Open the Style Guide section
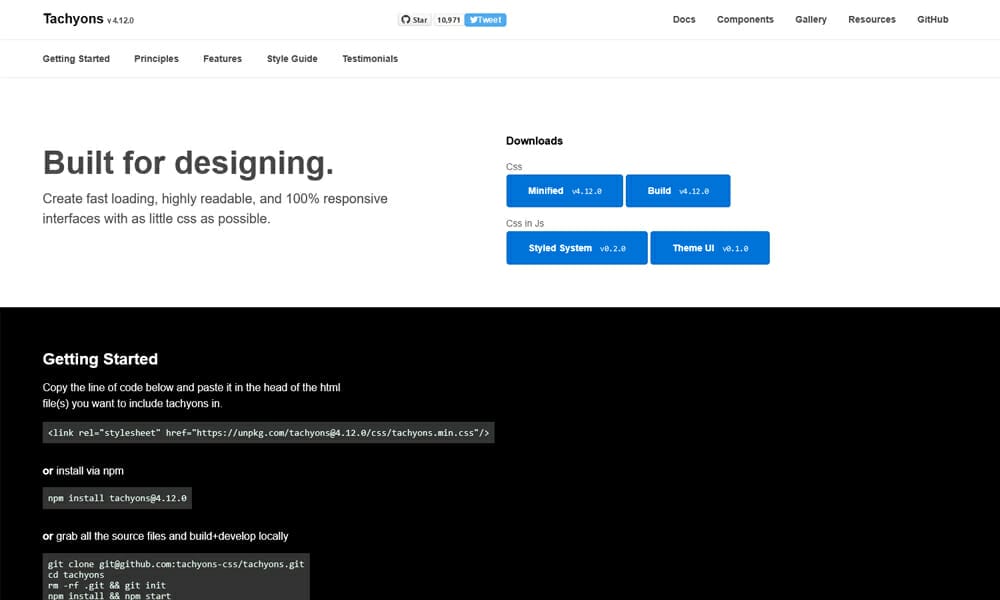This screenshot has height=600, width=1000. point(292,59)
